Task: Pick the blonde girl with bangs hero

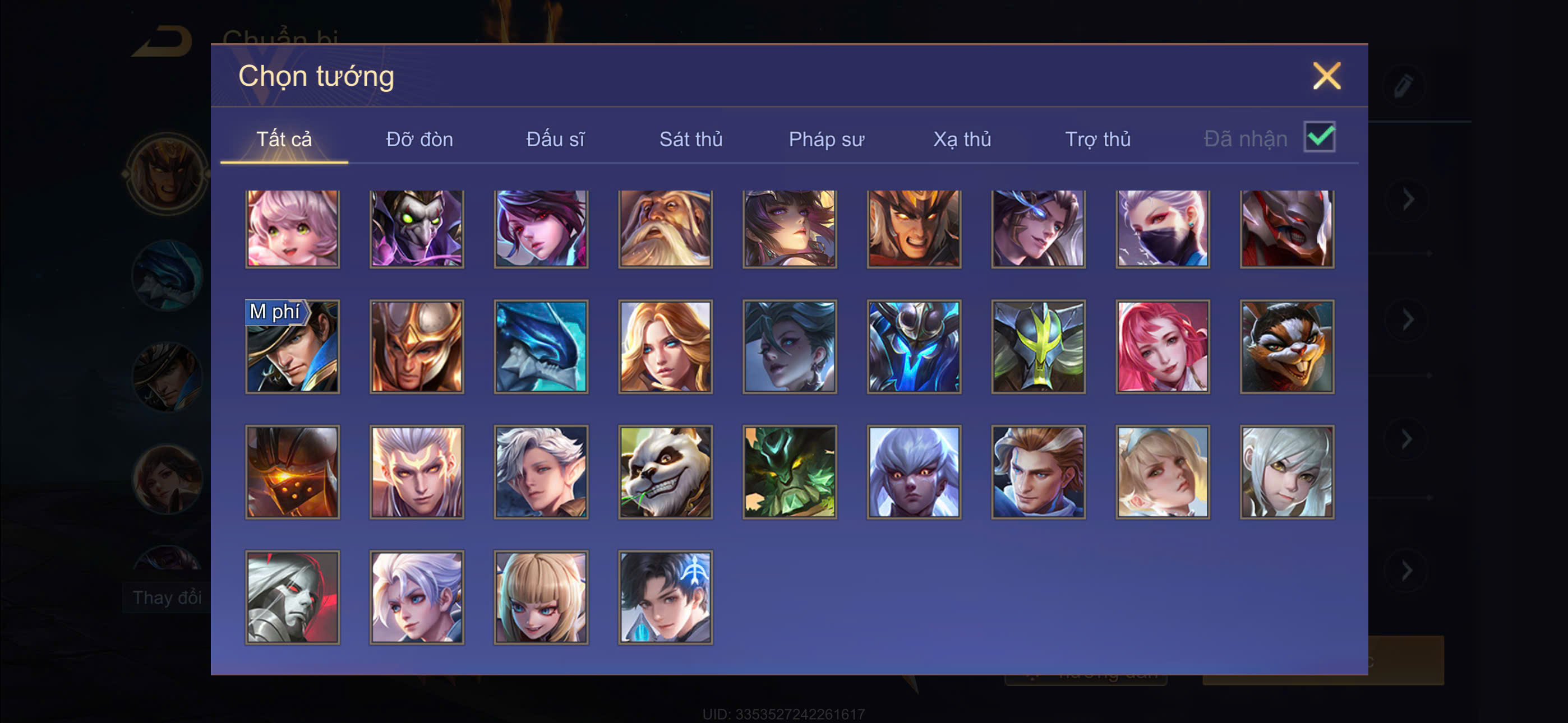Action: [541, 597]
